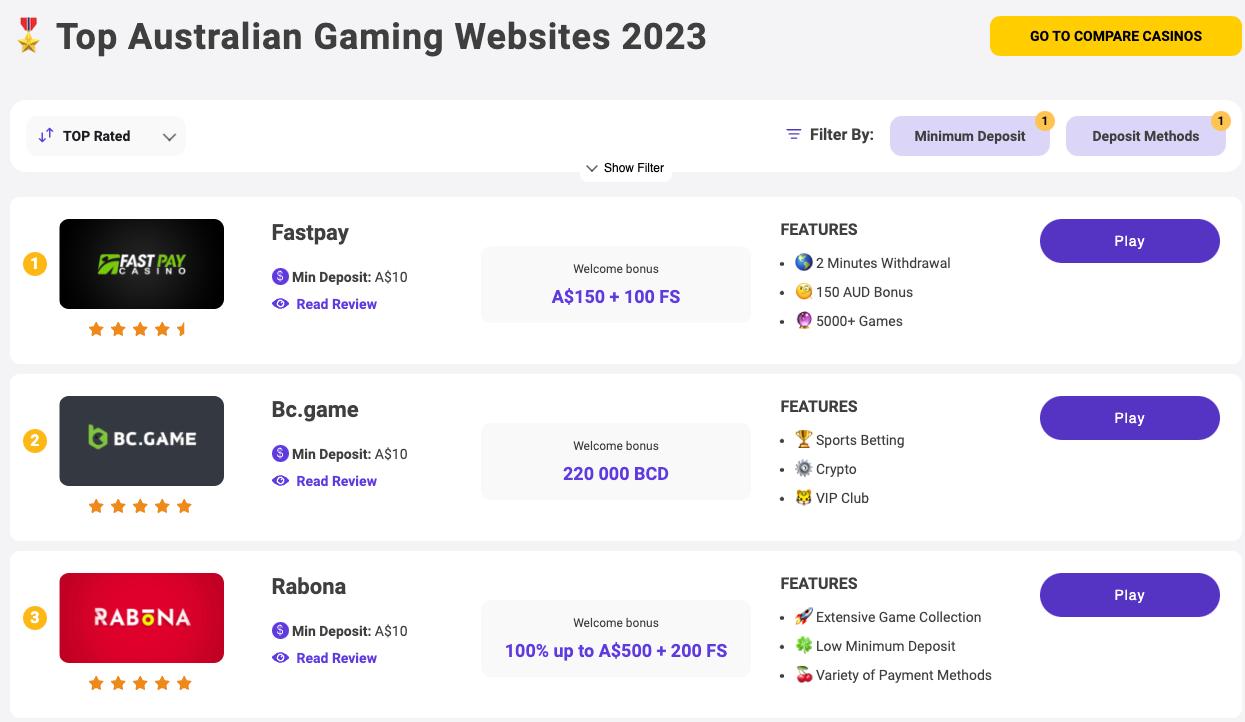This screenshot has width=1245, height=722.
Task: Click the BC.GAME logo
Action: click(x=142, y=441)
